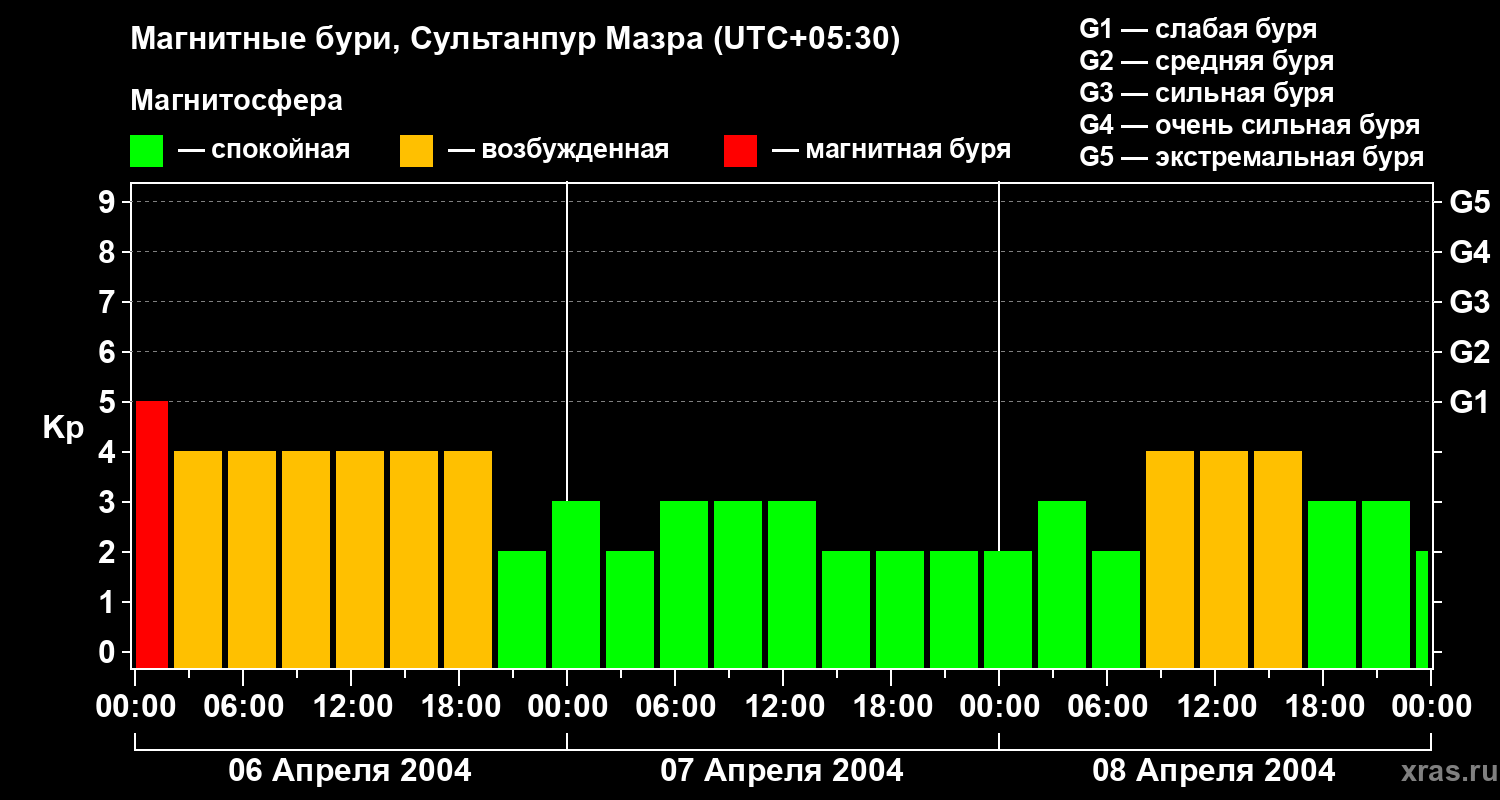The width and height of the screenshot is (1500, 800).
Task: Click the 'G3 — сильная буря' legend line
Action: point(1207,93)
